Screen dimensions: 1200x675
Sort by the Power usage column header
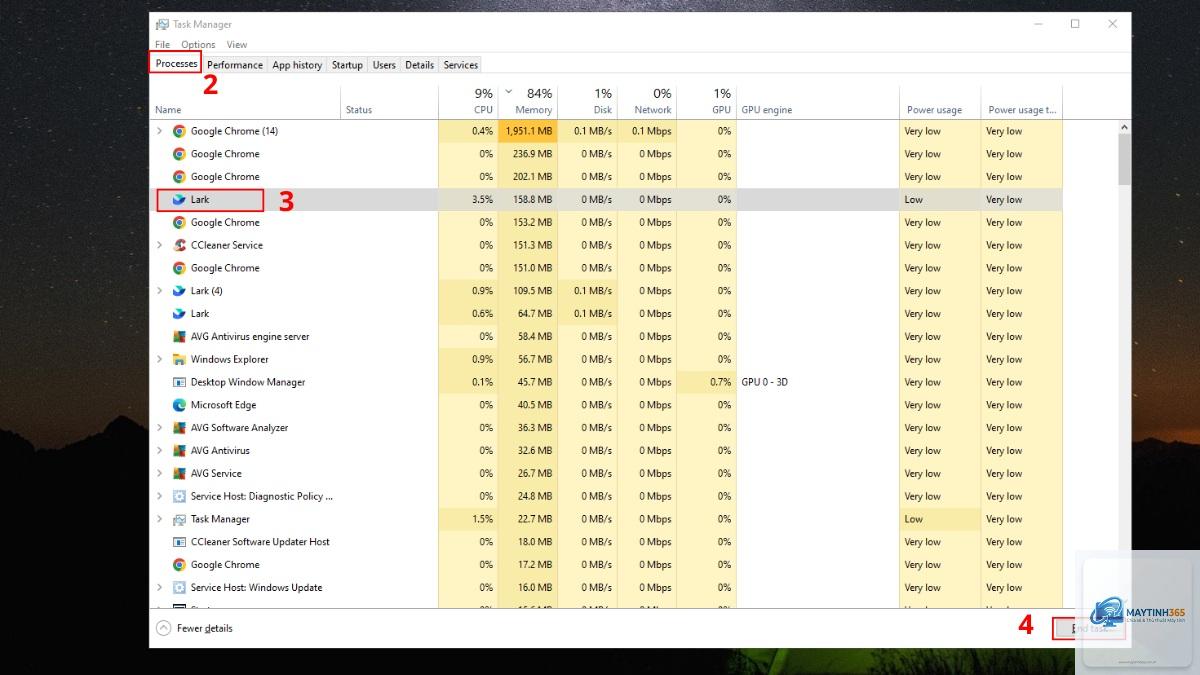[939, 101]
